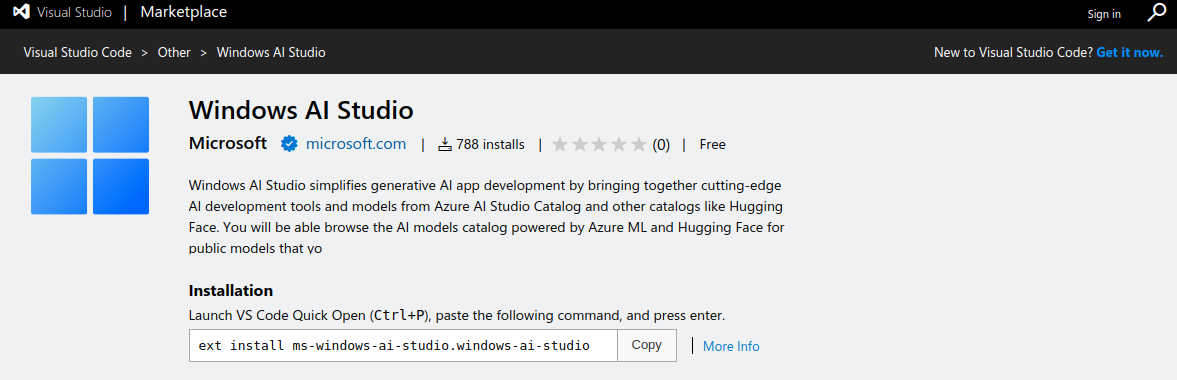This screenshot has height=380, width=1177.
Task: Click the ext install command field
Action: point(403,345)
